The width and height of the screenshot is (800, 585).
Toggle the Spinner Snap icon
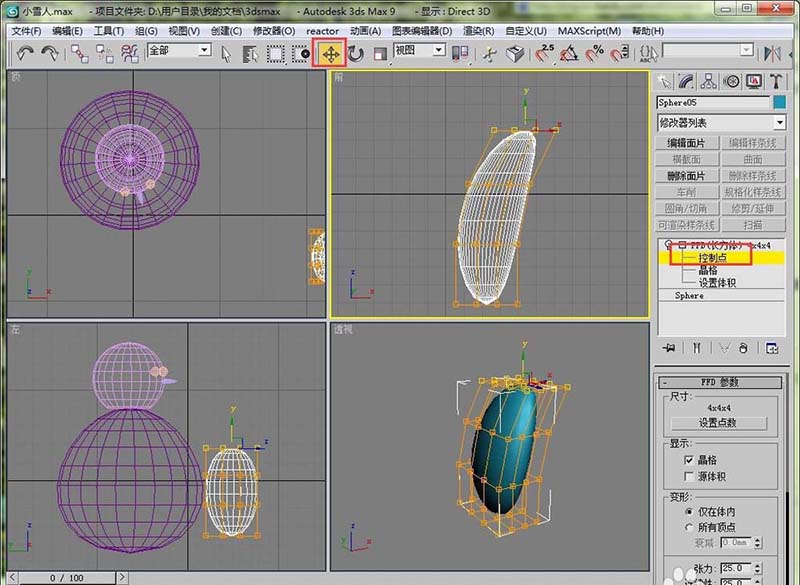[x=619, y=53]
